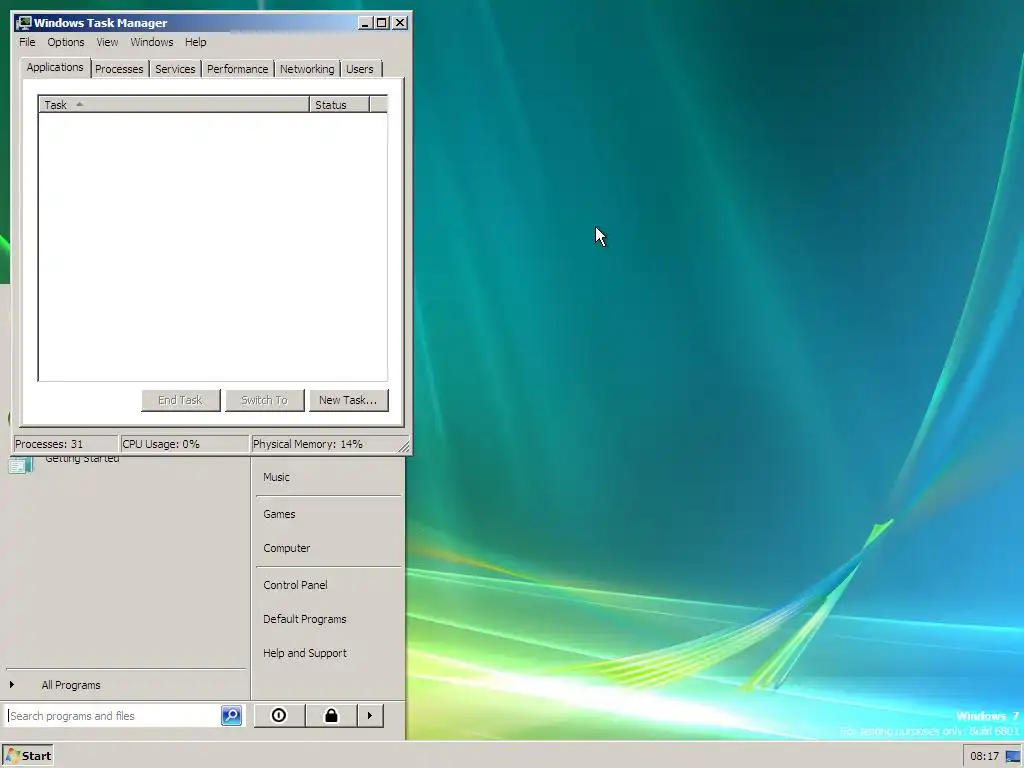Click the New Task... button
The image size is (1024, 768).
[x=348, y=400]
